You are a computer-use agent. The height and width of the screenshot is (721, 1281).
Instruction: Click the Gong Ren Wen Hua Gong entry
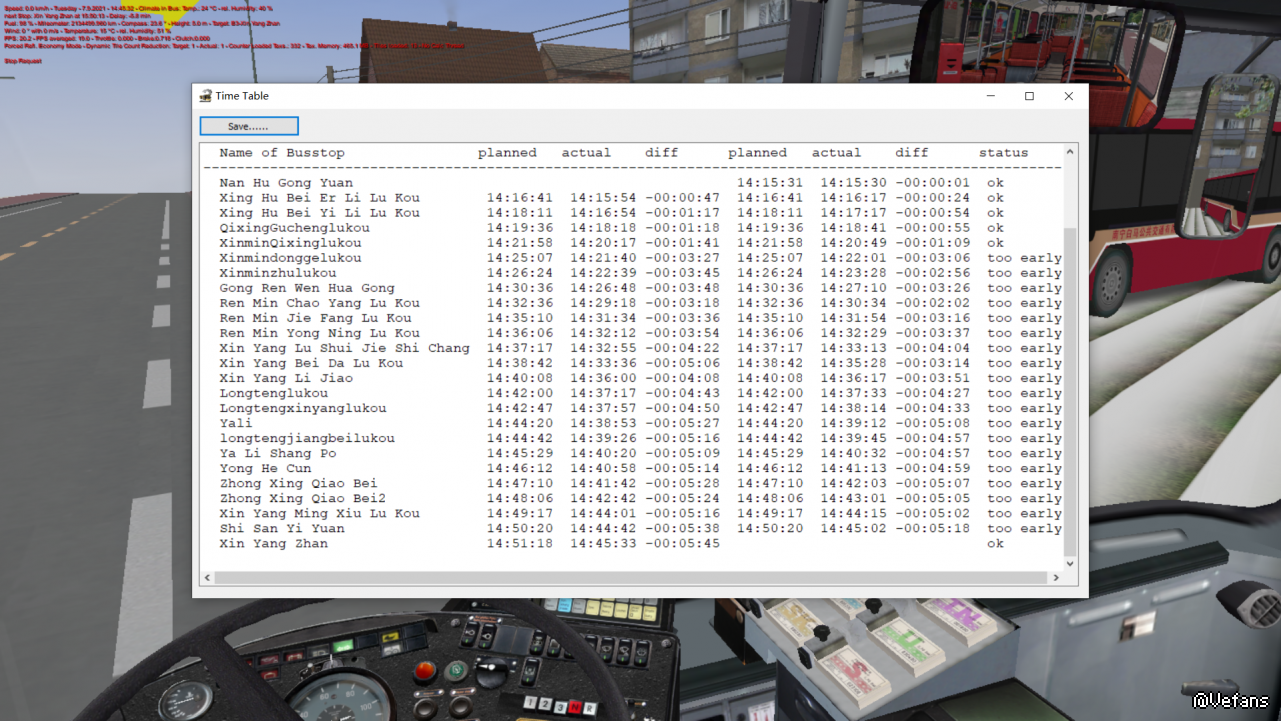pos(307,288)
